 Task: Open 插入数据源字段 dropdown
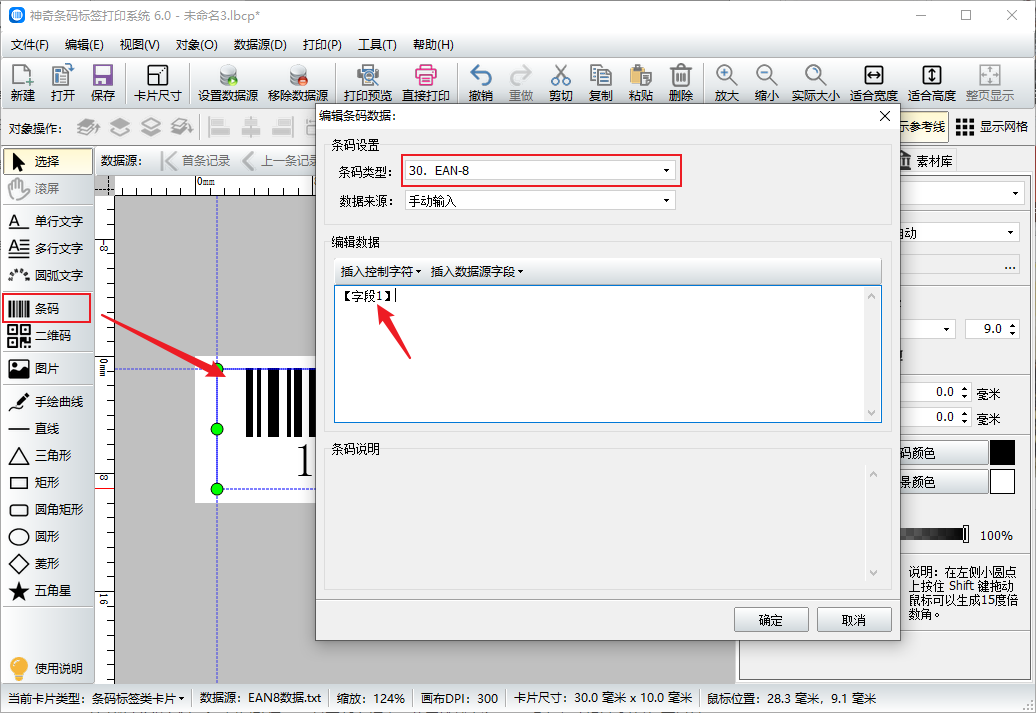pos(476,272)
